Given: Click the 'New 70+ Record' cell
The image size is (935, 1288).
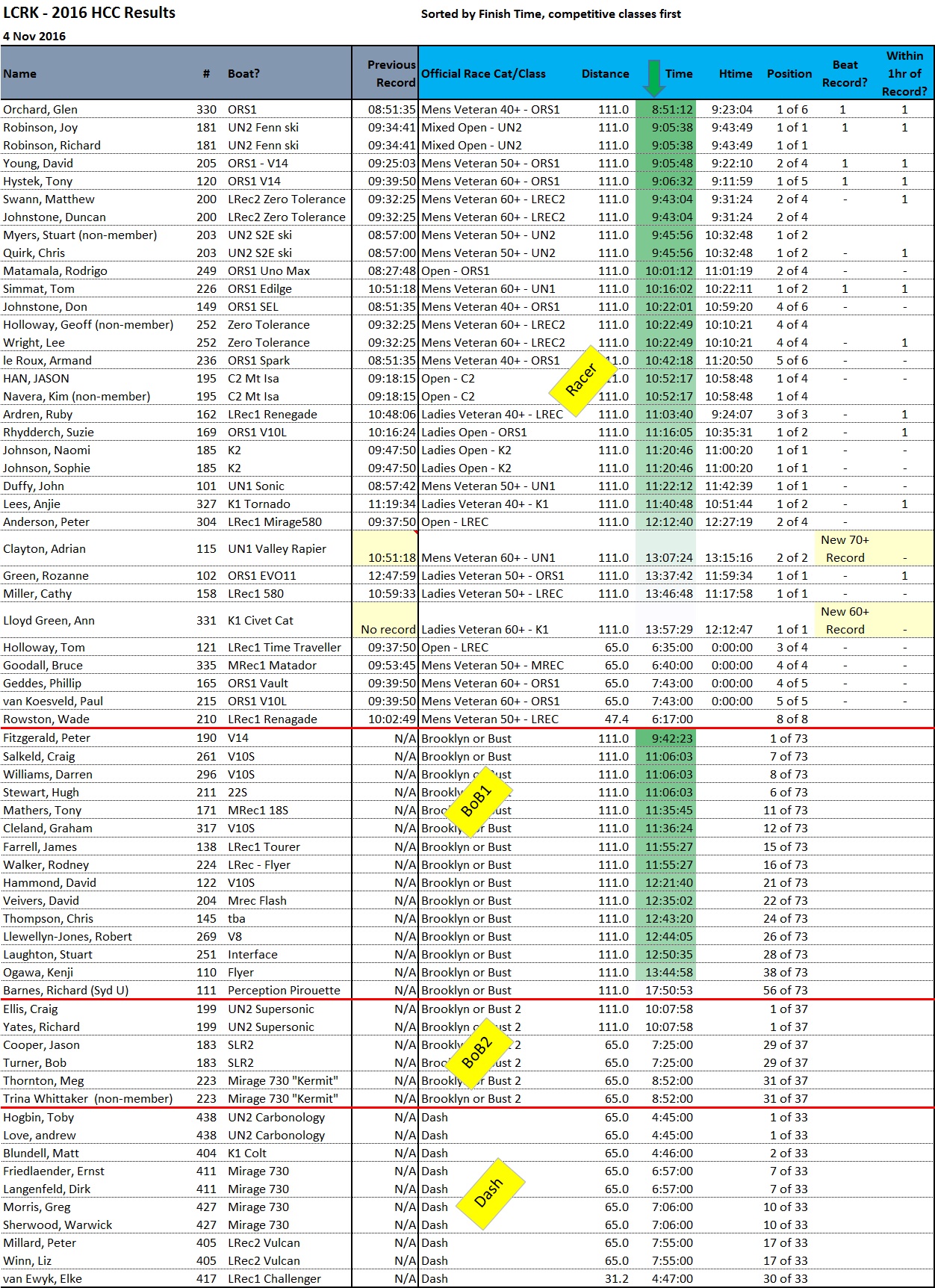Looking at the screenshot, I should [845, 548].
